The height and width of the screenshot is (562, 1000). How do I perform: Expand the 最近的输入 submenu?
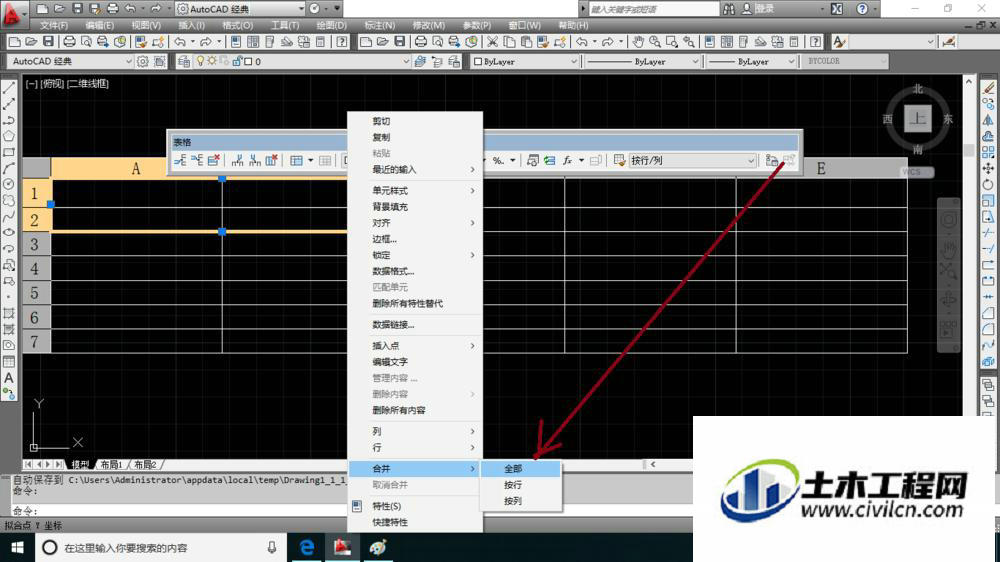coord(415,170)
